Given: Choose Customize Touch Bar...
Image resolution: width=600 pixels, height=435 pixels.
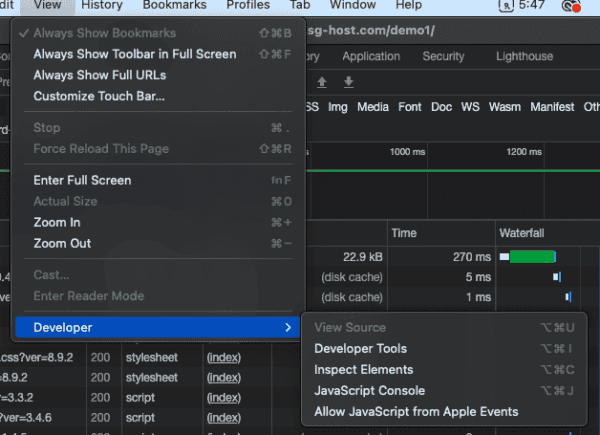Looking at the screenshot, I should (x=157, y=96).
